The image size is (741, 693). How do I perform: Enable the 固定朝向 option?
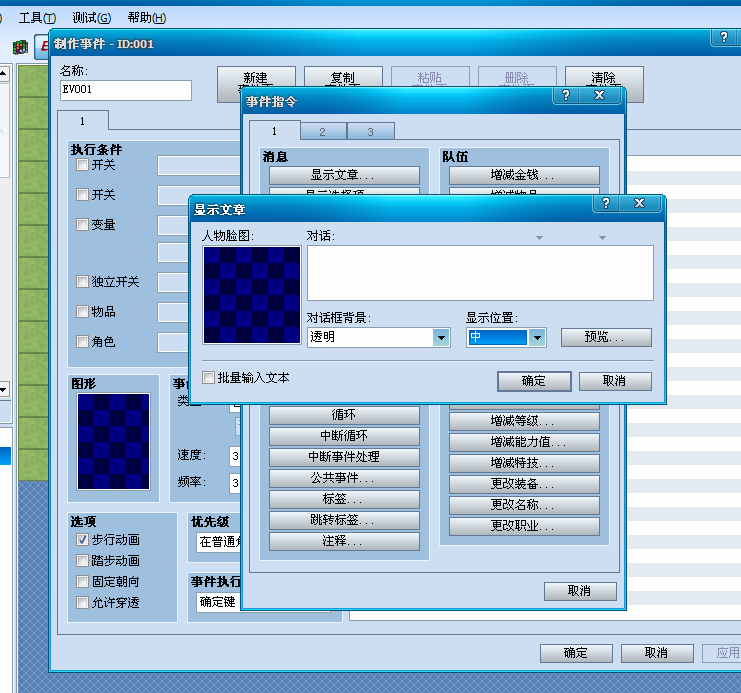[x=82, y=581]
